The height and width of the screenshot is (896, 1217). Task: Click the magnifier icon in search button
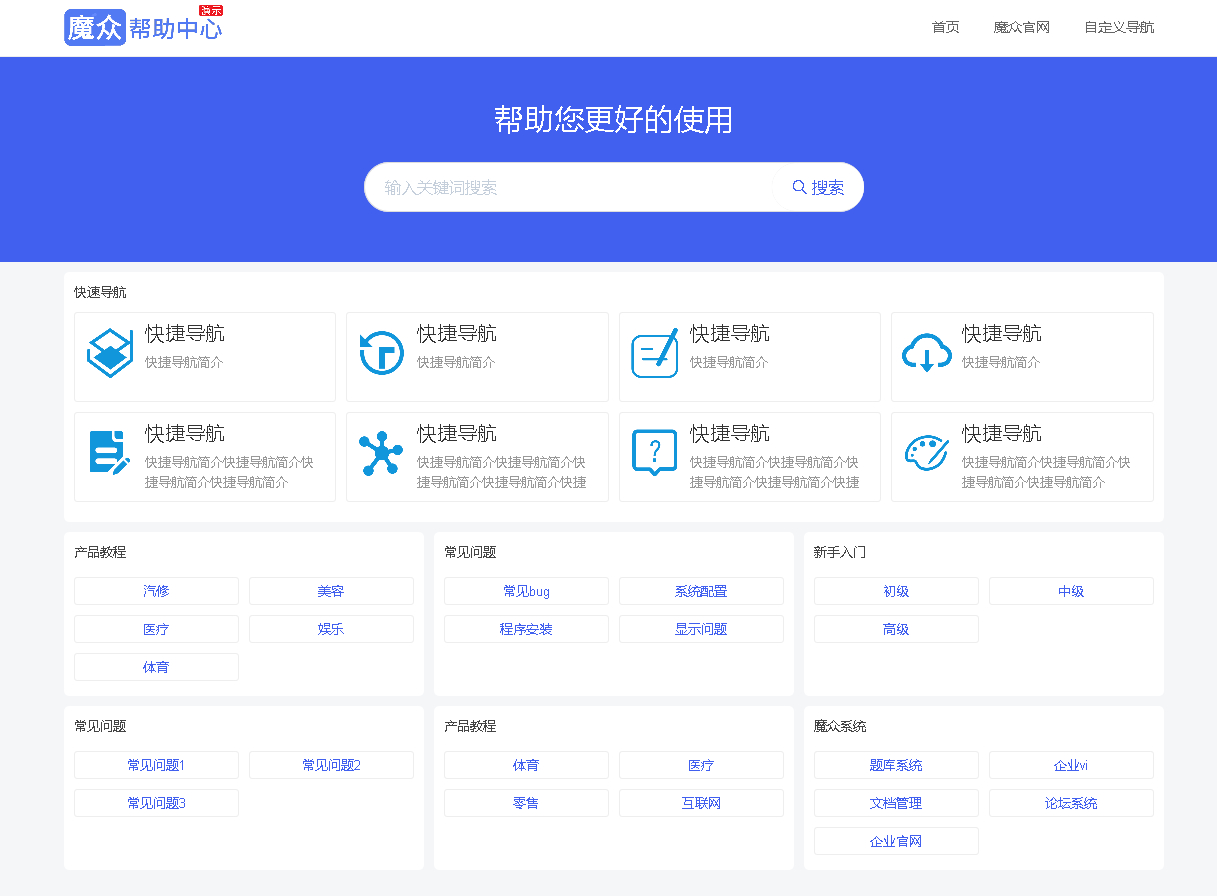(799, 187)
